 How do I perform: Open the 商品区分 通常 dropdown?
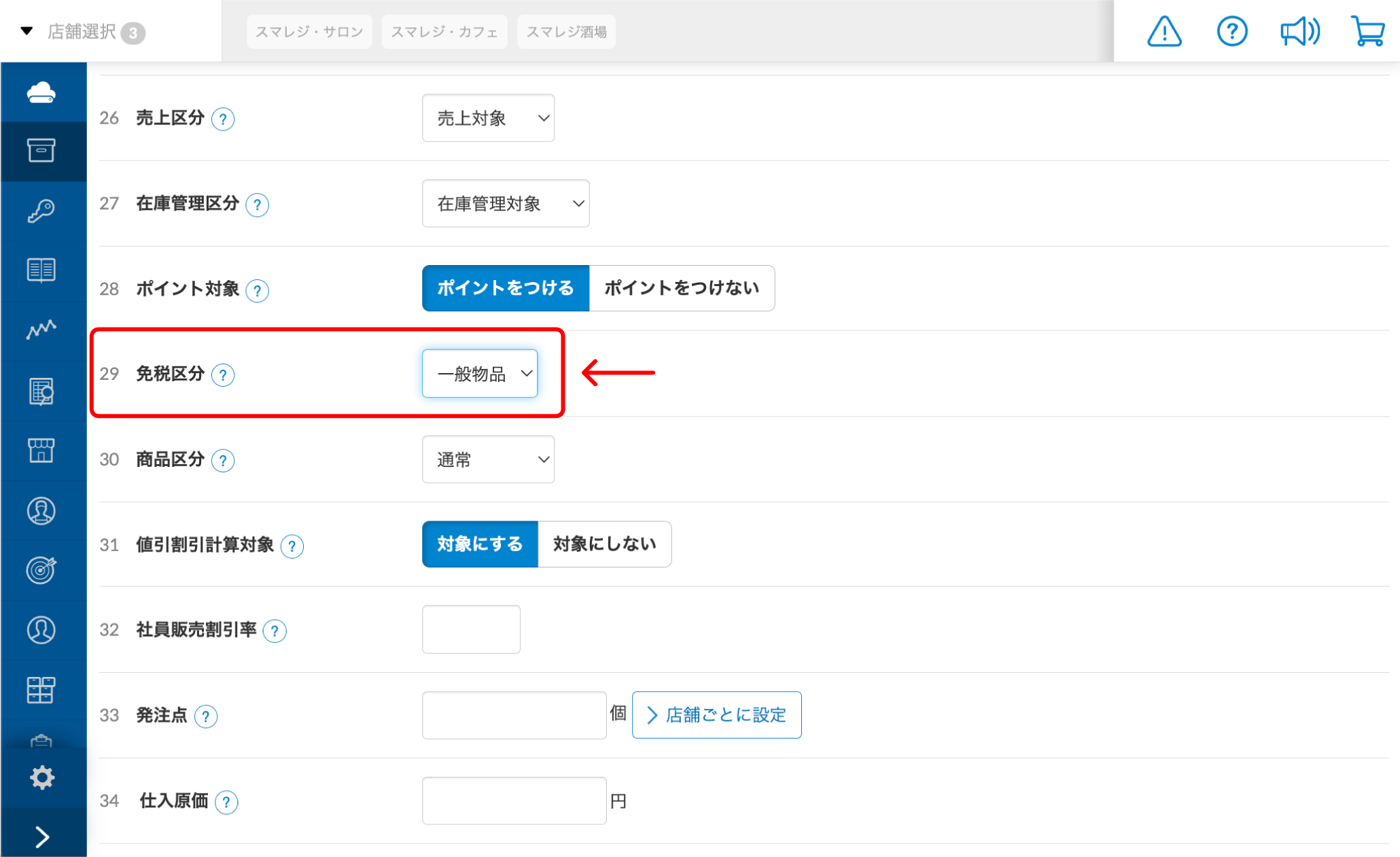tap(488, 459)
